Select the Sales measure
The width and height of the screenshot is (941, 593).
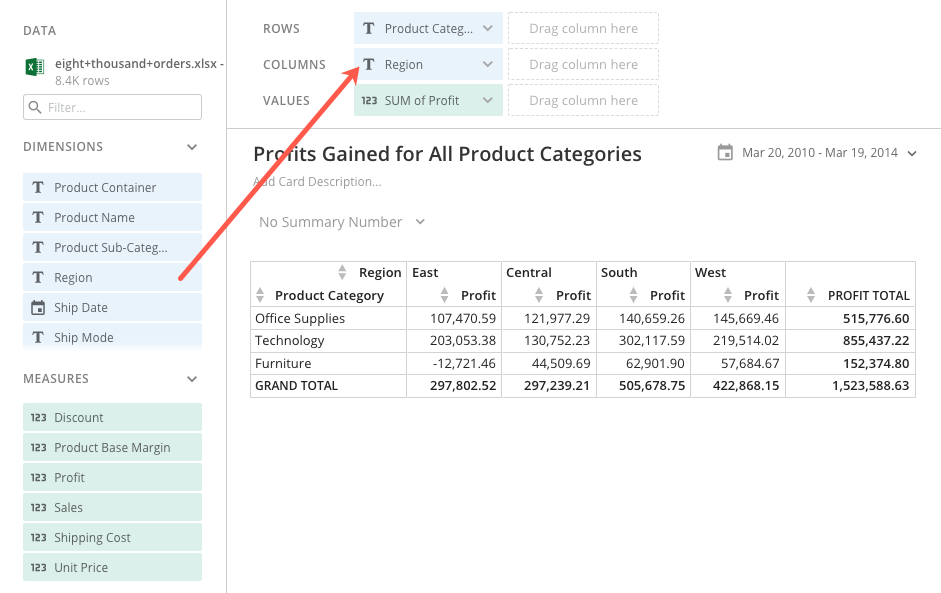pos(70,507)
